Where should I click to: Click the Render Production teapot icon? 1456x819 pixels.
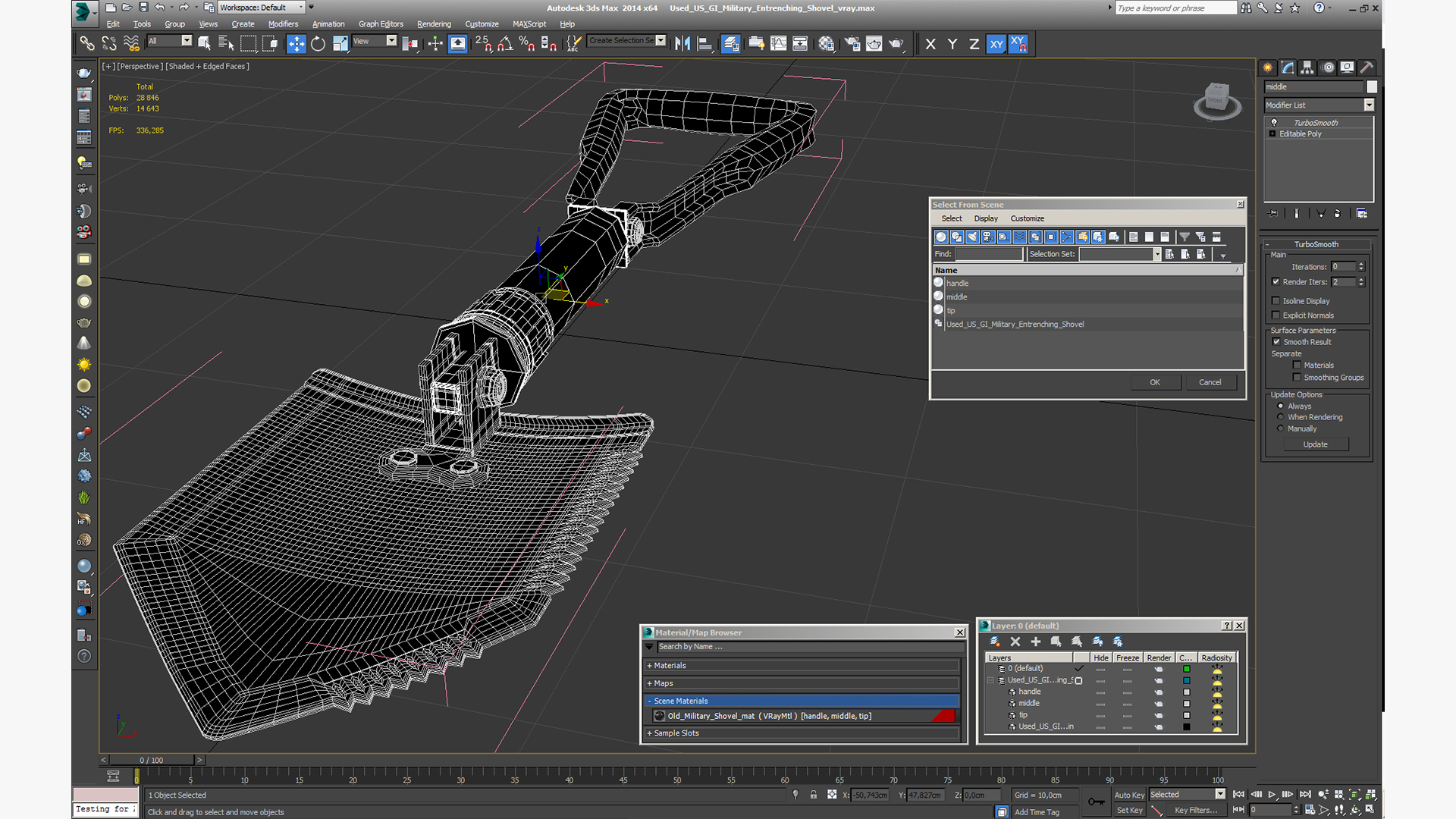896,44
